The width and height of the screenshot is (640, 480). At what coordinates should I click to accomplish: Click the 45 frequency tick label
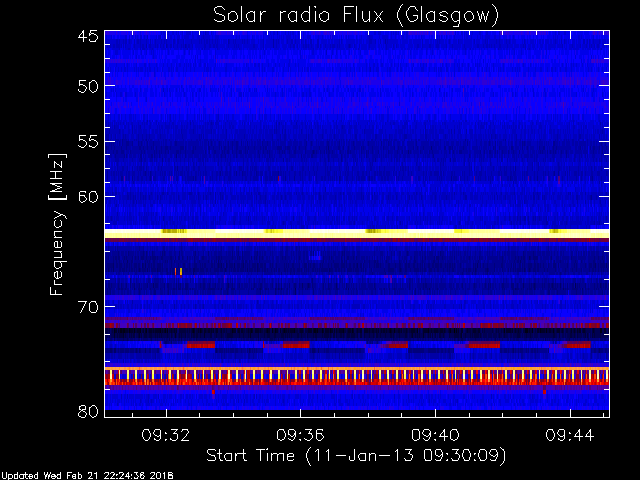(88, 36)
